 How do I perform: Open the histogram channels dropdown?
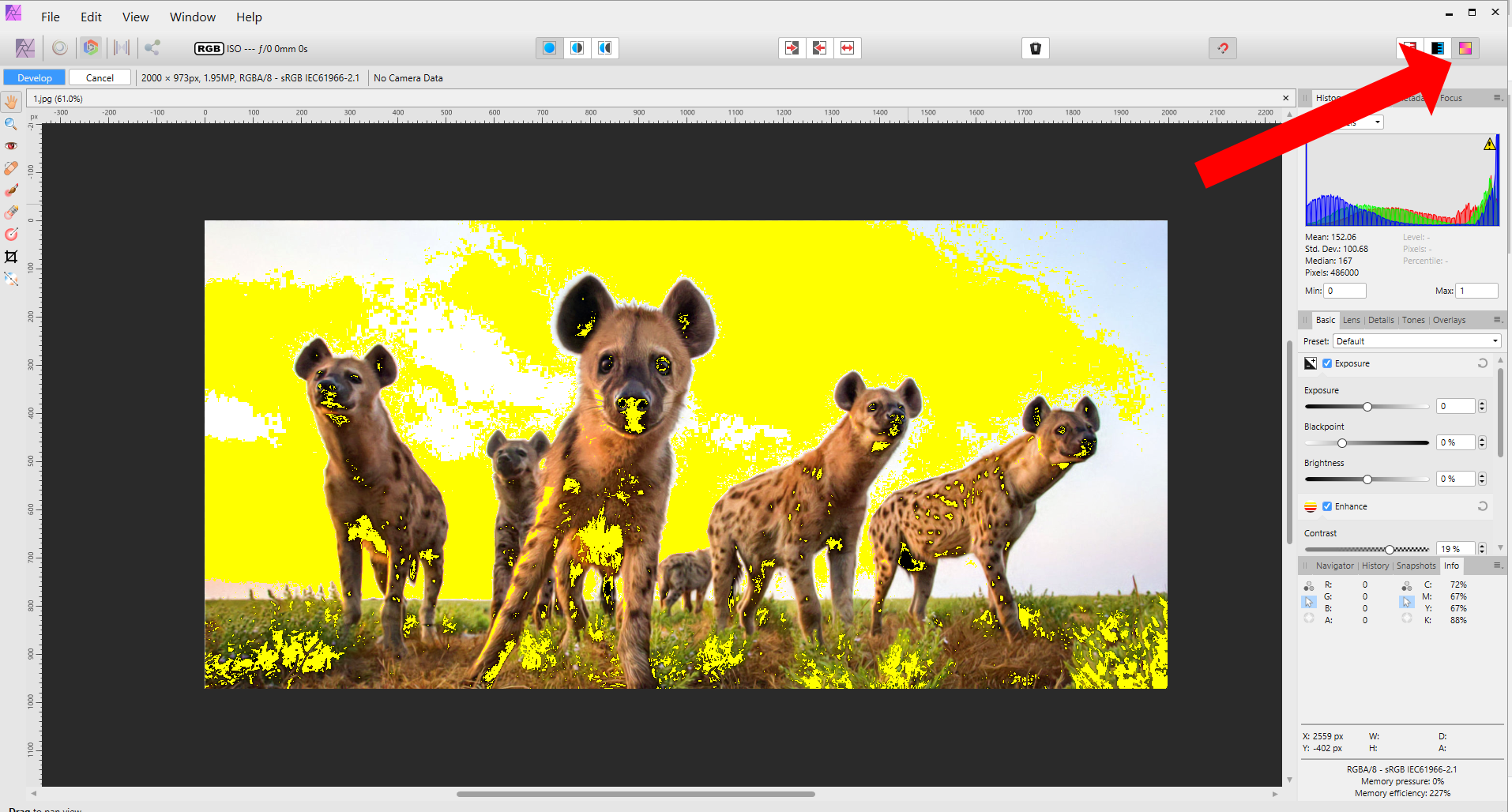pos(1377,122)
